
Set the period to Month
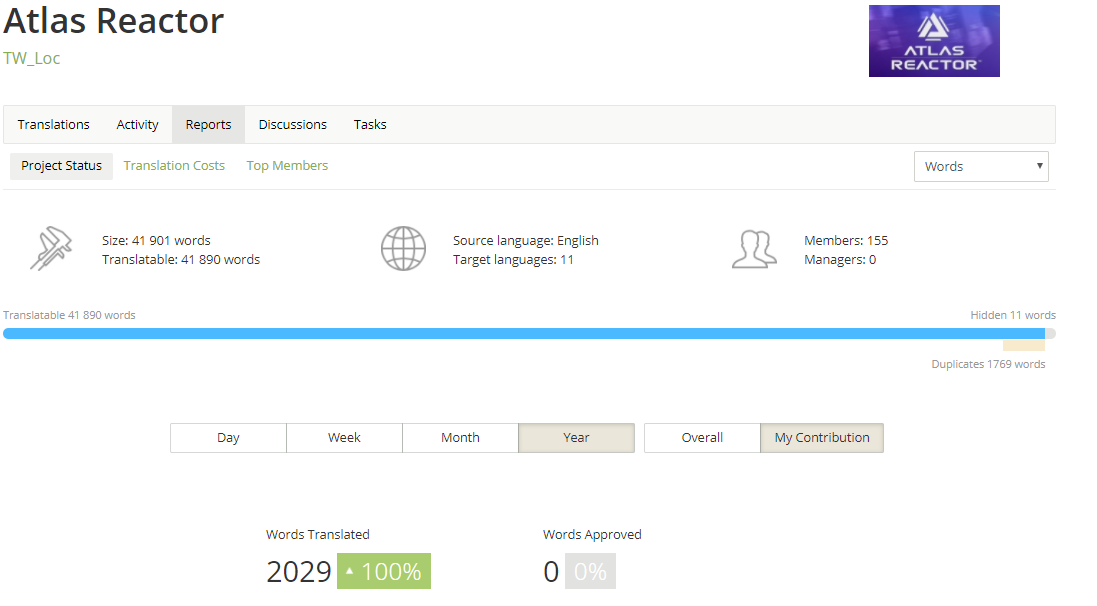click(460, 438)
